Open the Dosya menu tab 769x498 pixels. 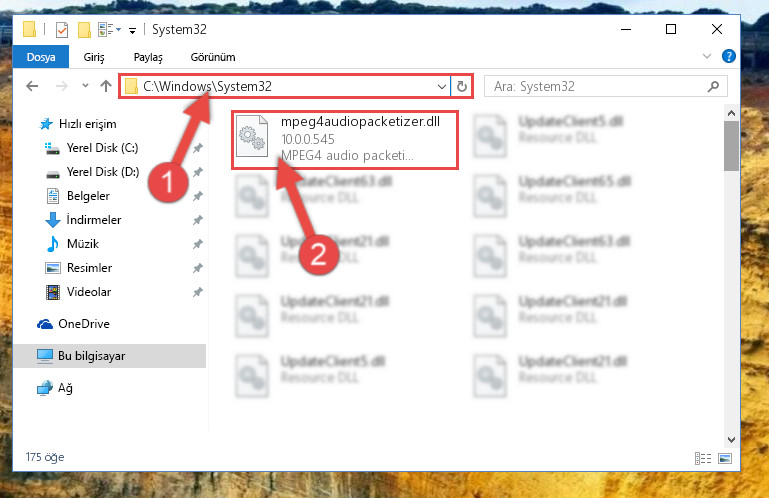(x=41, y=57)
